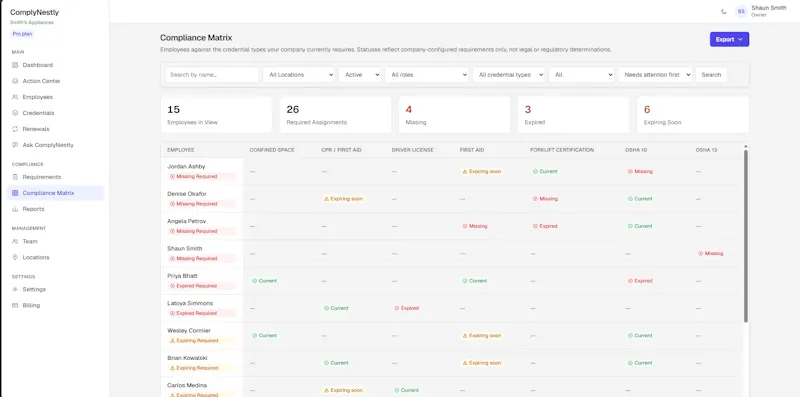The height and width of the screenshot is (397, 800).
Task: Click the missing icon in Denise Okafor's Forklift cell
Action: pos(535,199)
